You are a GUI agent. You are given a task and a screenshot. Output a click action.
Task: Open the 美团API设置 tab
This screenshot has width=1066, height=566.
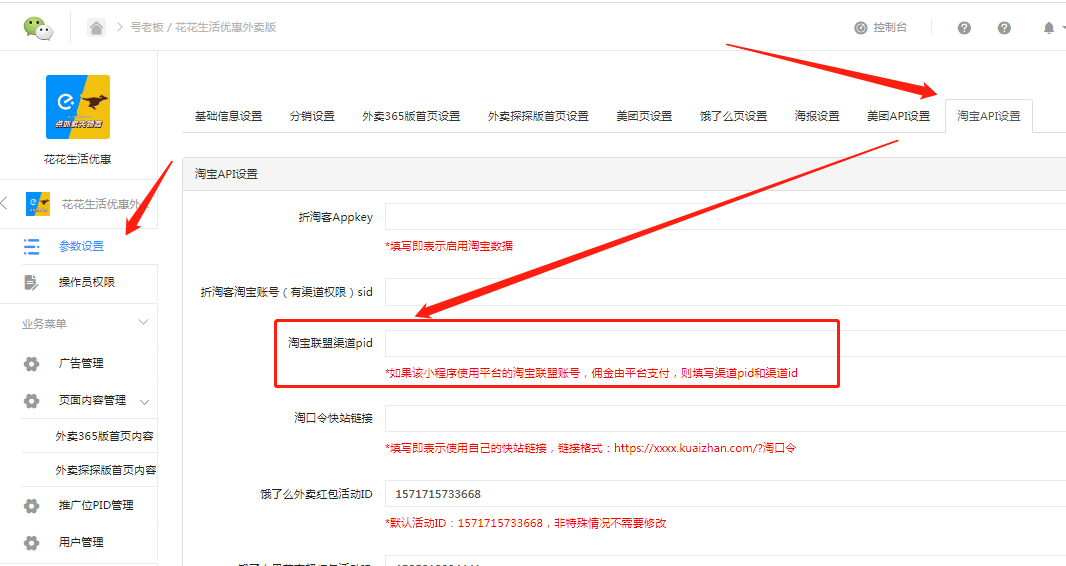point(898,116)
